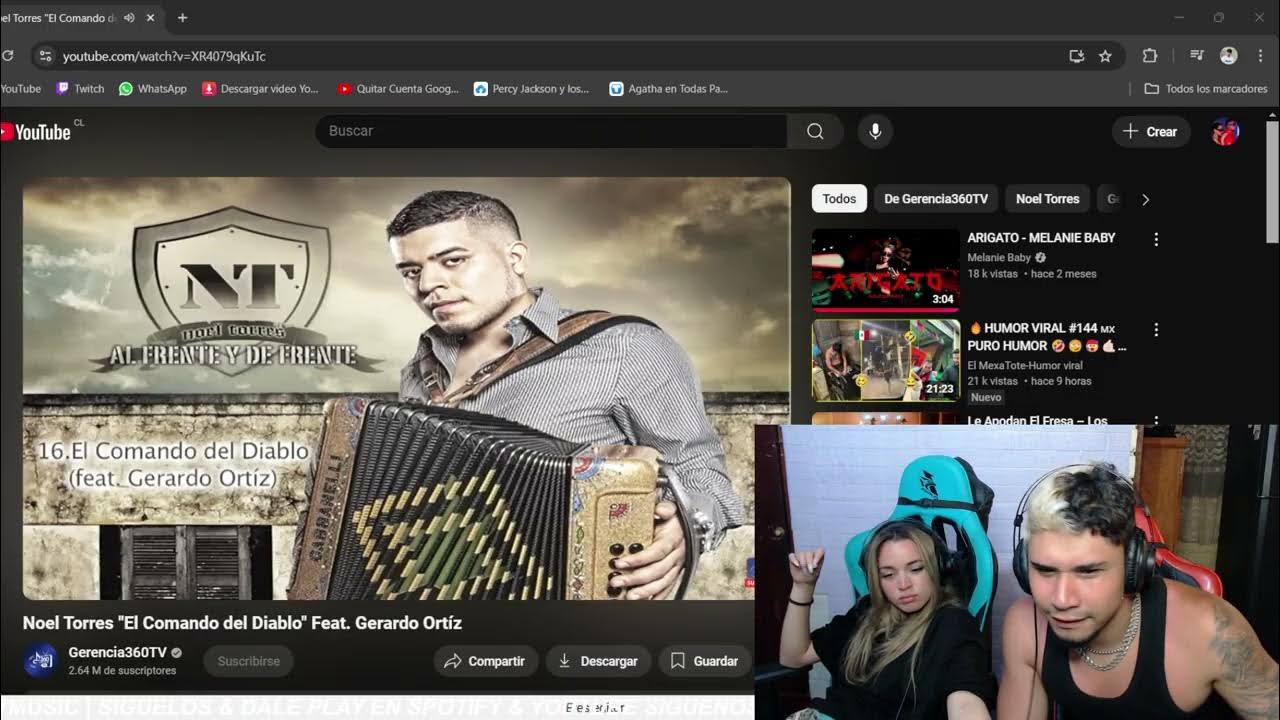This screenshot has height=720, width=1280.
Task: Click the Guardar save button
Action: point(705,661)
